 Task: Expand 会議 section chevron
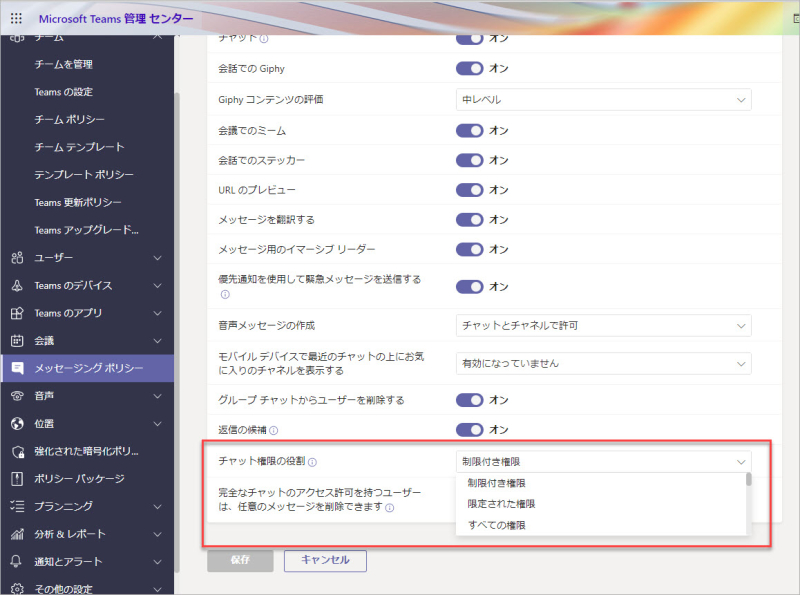(x=158, y=340)
